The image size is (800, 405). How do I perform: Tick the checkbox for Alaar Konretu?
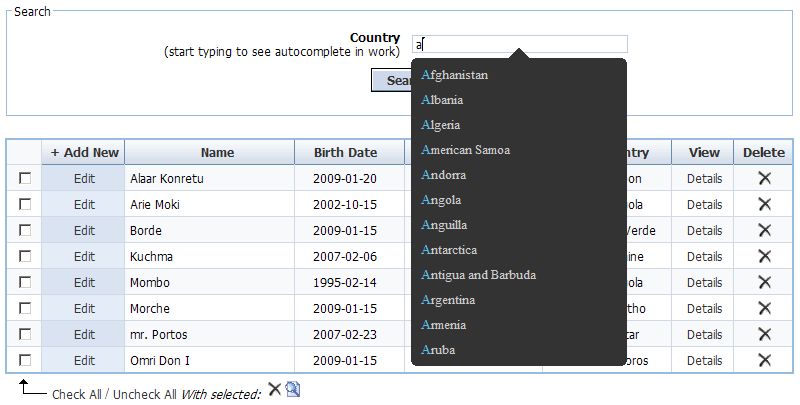point(25,178)
